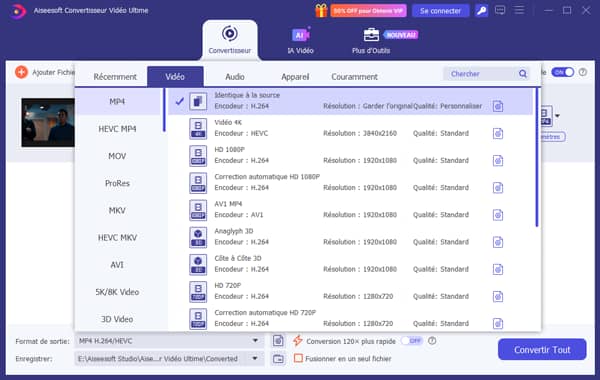Open settings gear for HD 720P
The width and height of the screenshot is (600, 380).
(x=498, y=296)
